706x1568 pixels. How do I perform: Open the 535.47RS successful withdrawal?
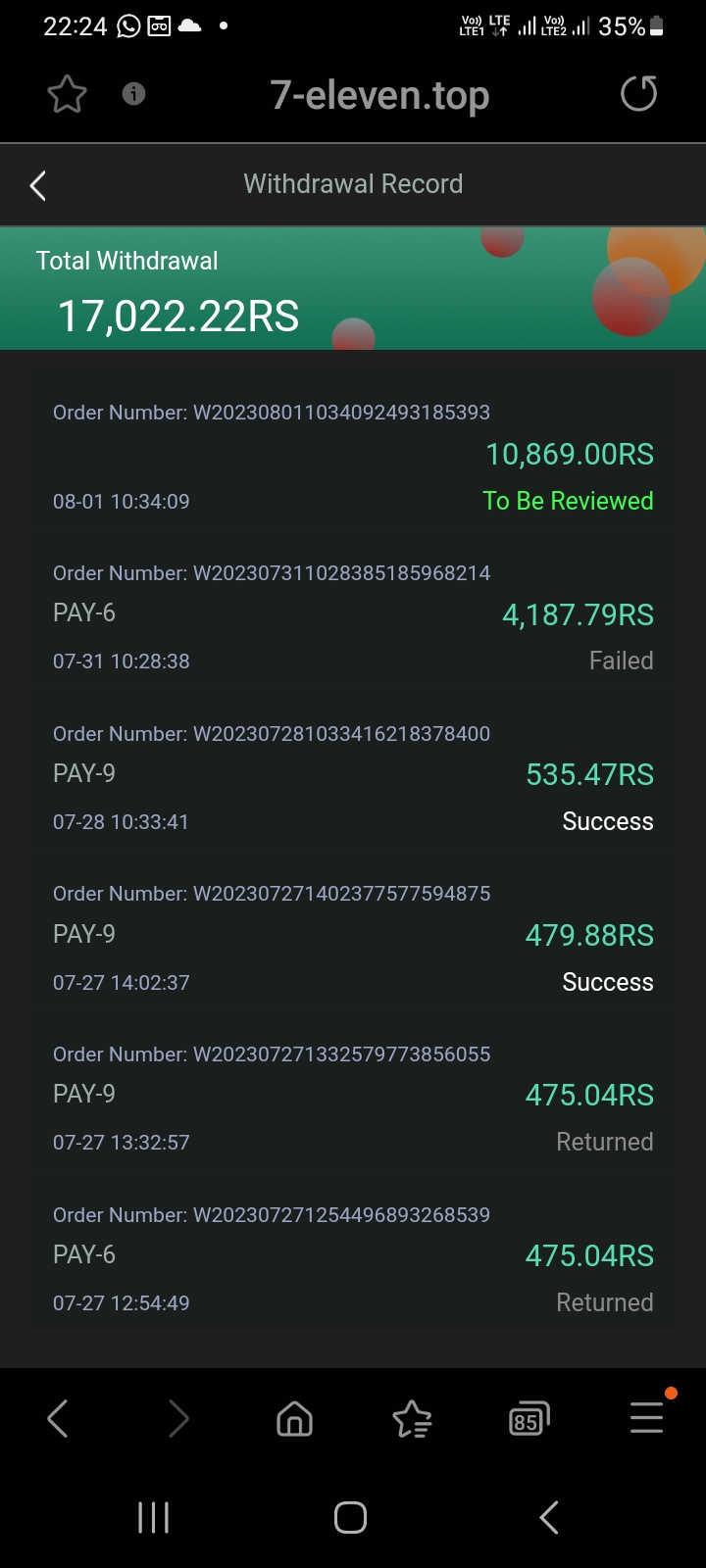point(353,777)
